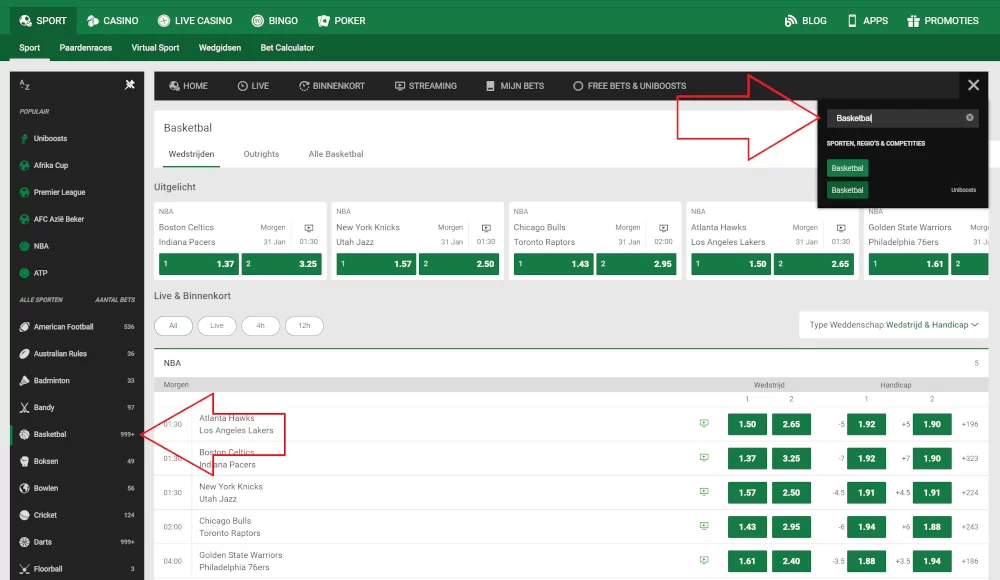Select American Football in sports list
The height and width of the screenshot is (580, 1000).
point(77,327)
